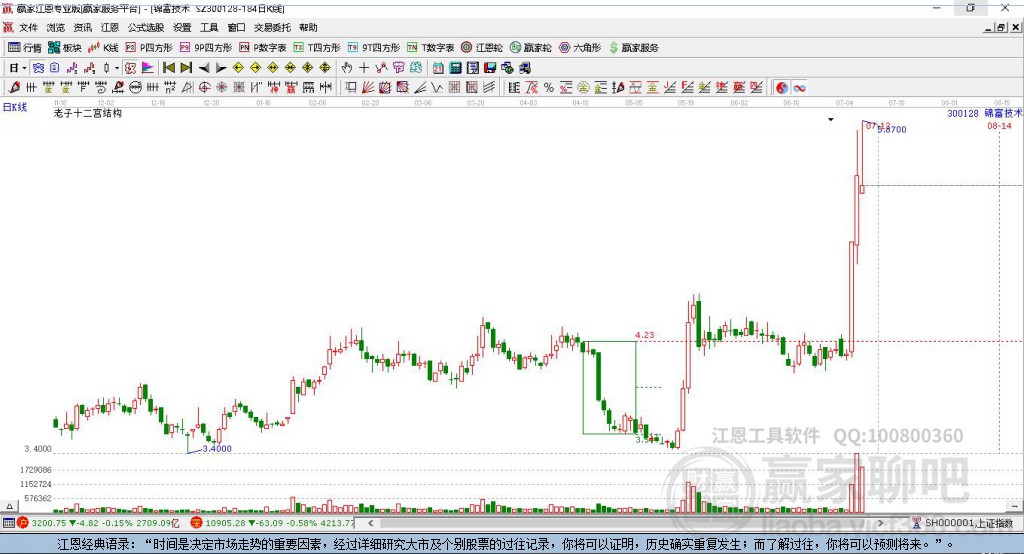Step chart right with black right arrow
The height and width of the screenshot is (554, 1024).
pos(221,68)
